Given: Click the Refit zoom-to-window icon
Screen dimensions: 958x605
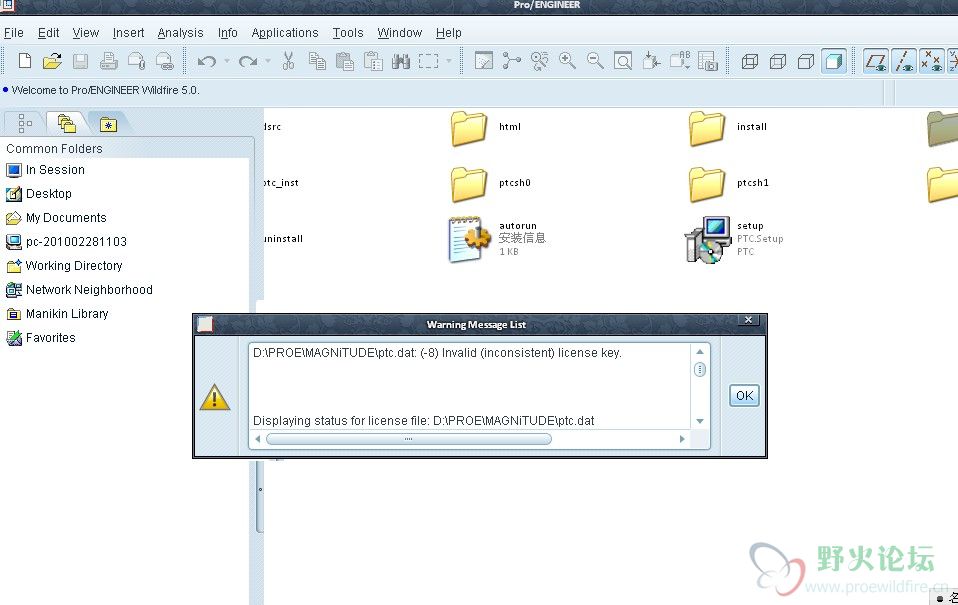Looking at the screenshot, I should (623, 61).
